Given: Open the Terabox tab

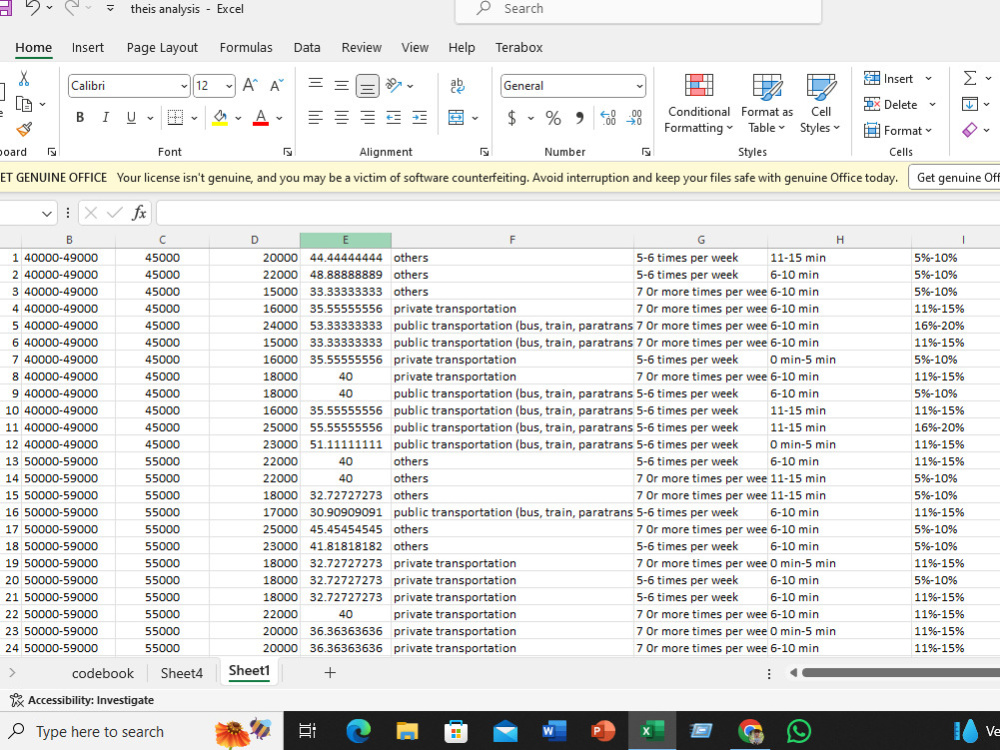Looking at the screenshot, I should click(518, 48).
